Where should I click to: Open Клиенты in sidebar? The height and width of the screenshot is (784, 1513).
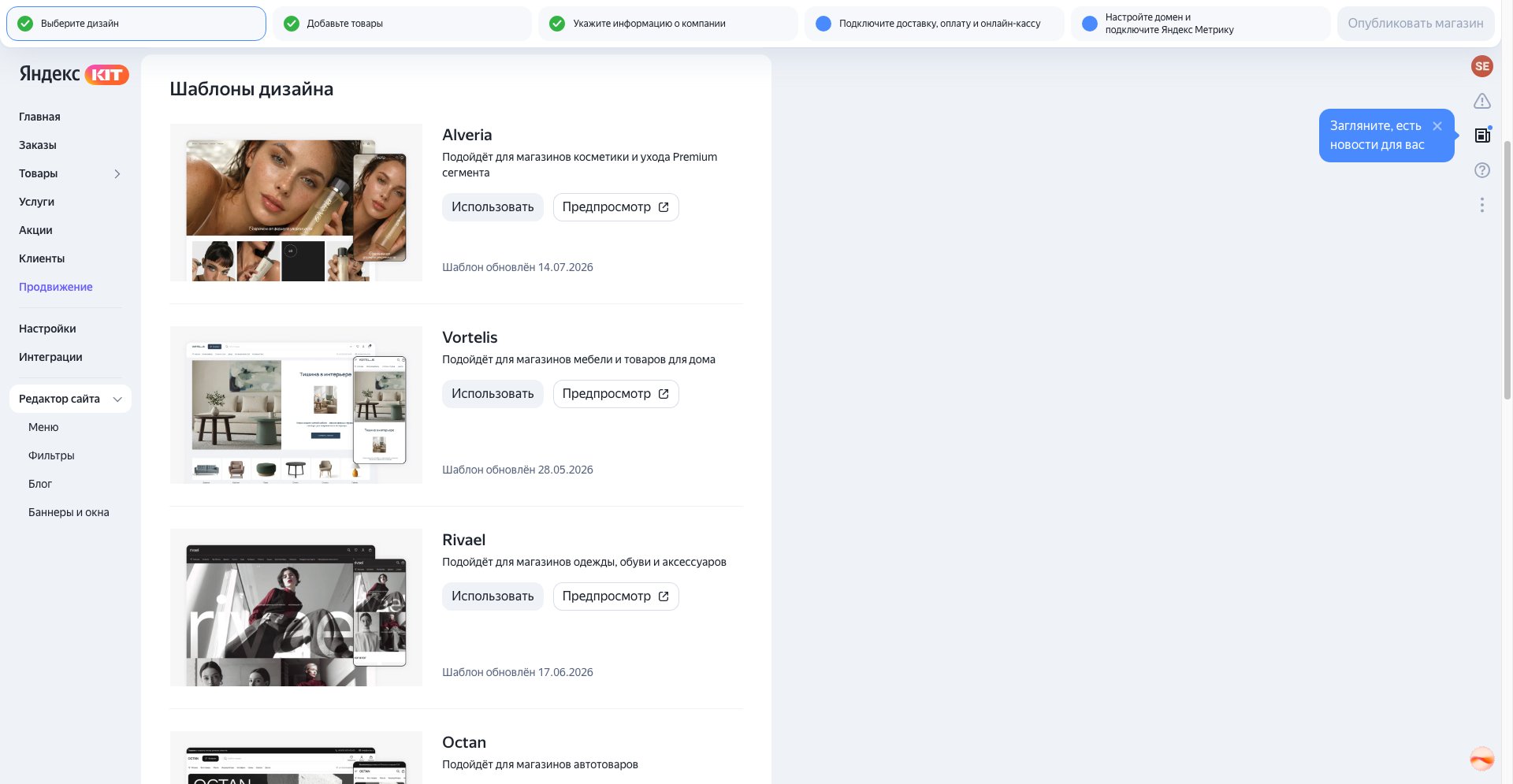pos(42,258)
